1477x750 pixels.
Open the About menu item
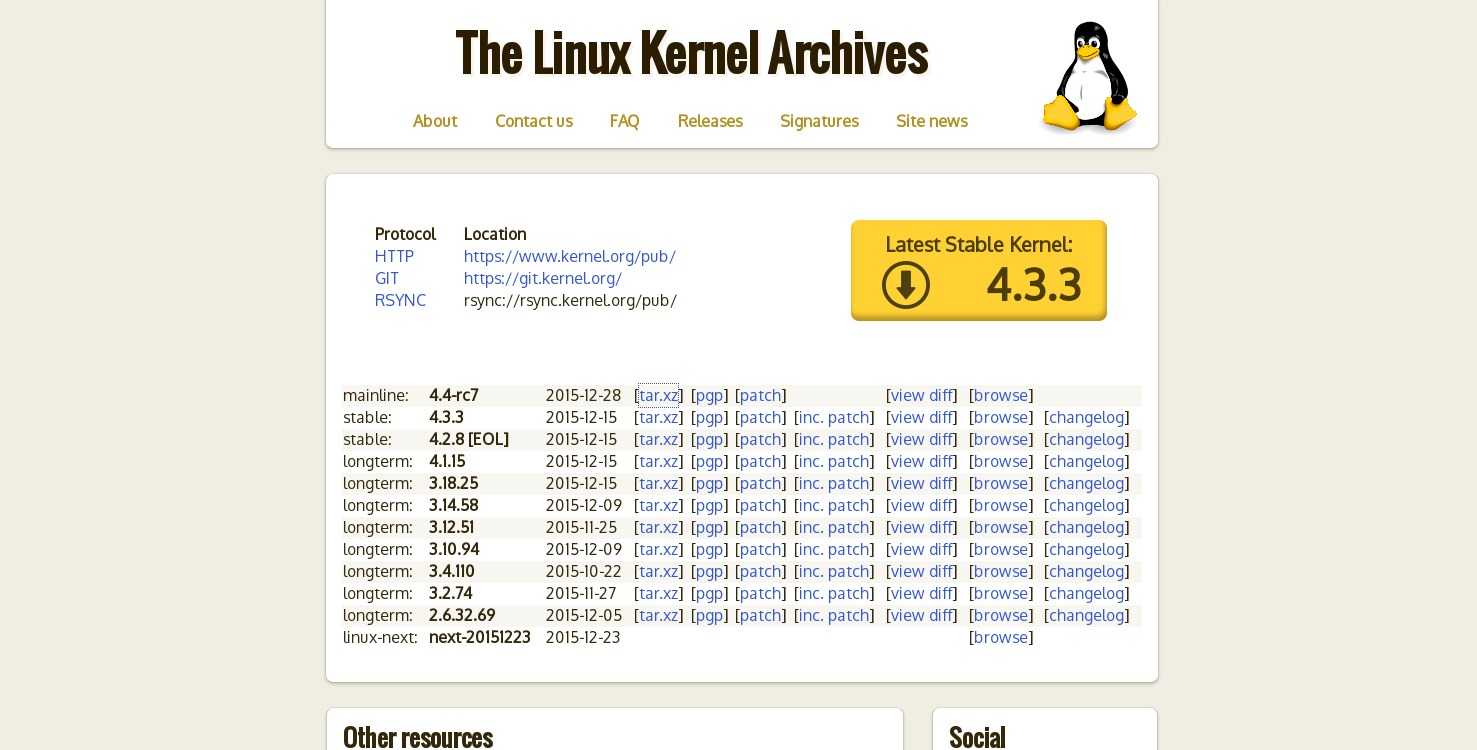[x=435, y=121]
